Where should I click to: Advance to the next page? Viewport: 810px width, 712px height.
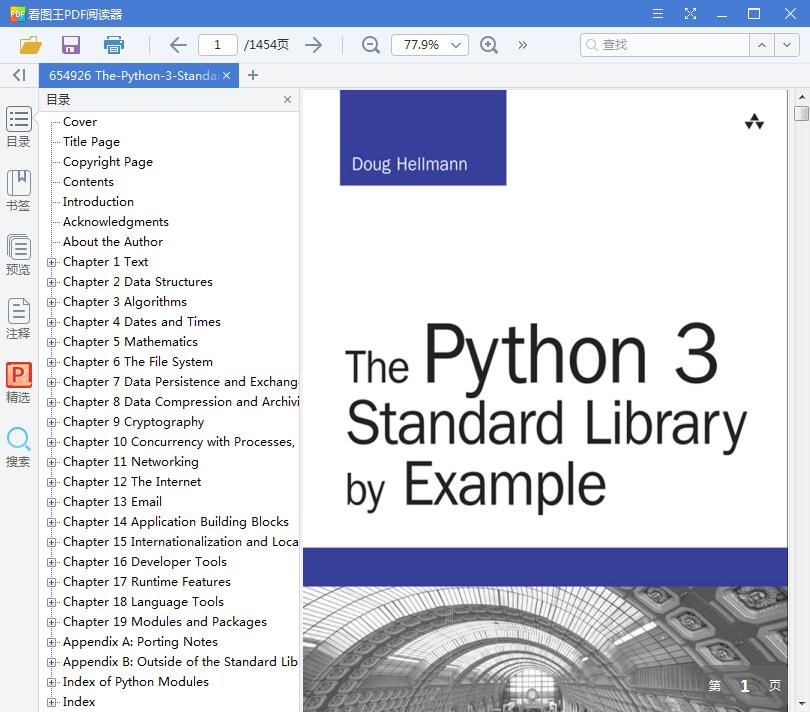(314, 45)
